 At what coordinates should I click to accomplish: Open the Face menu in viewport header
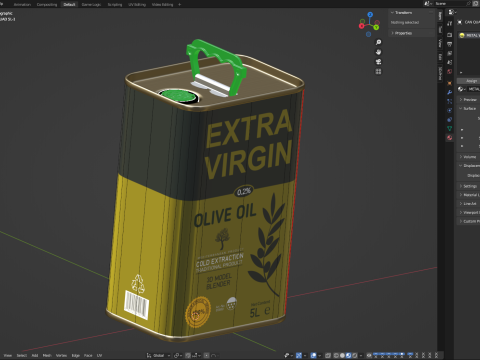point(88,355)
